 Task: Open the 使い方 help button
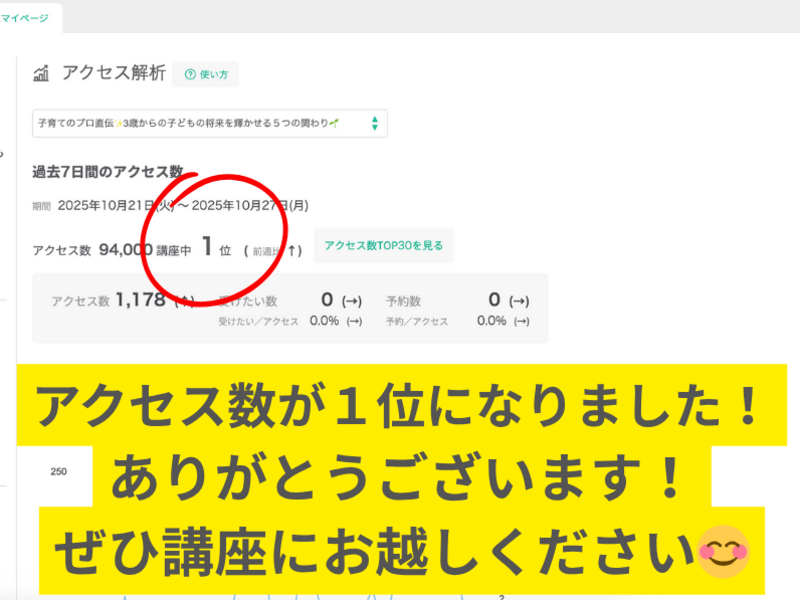point(205,75)
